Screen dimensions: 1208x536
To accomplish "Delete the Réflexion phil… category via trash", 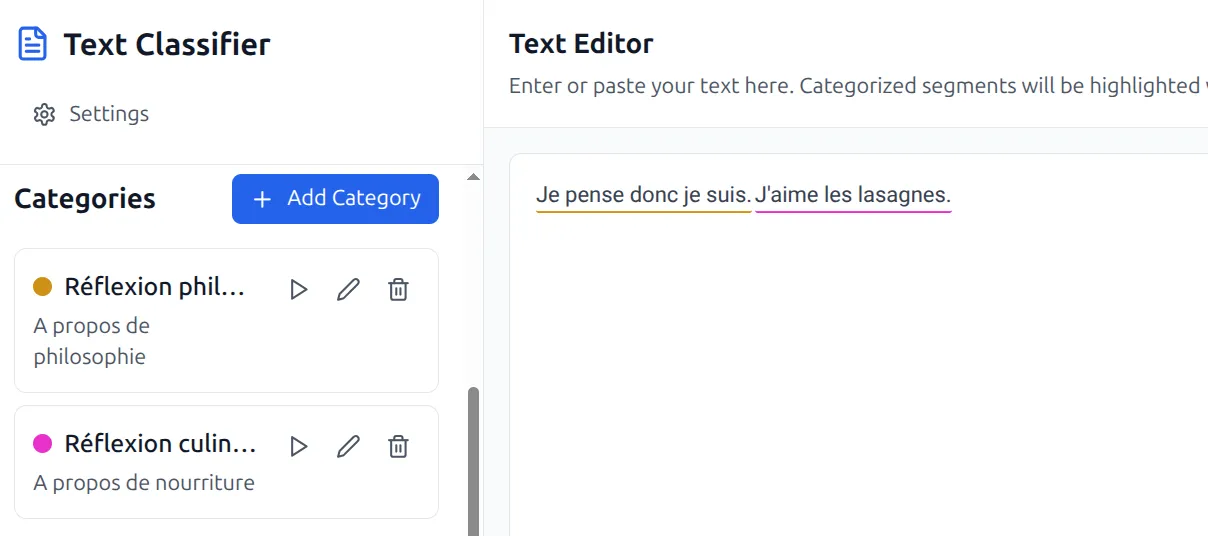I will (x=398, y=290).
